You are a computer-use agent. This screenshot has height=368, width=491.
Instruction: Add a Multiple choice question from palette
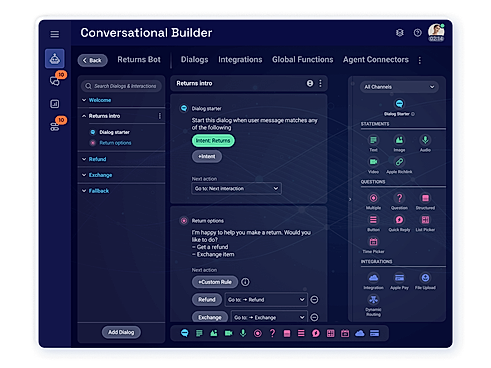coord(373,198)
